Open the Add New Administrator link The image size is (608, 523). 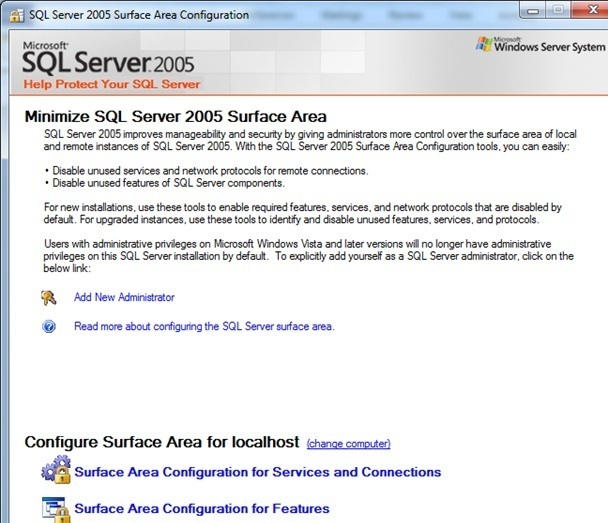click(x=124, y=297)
